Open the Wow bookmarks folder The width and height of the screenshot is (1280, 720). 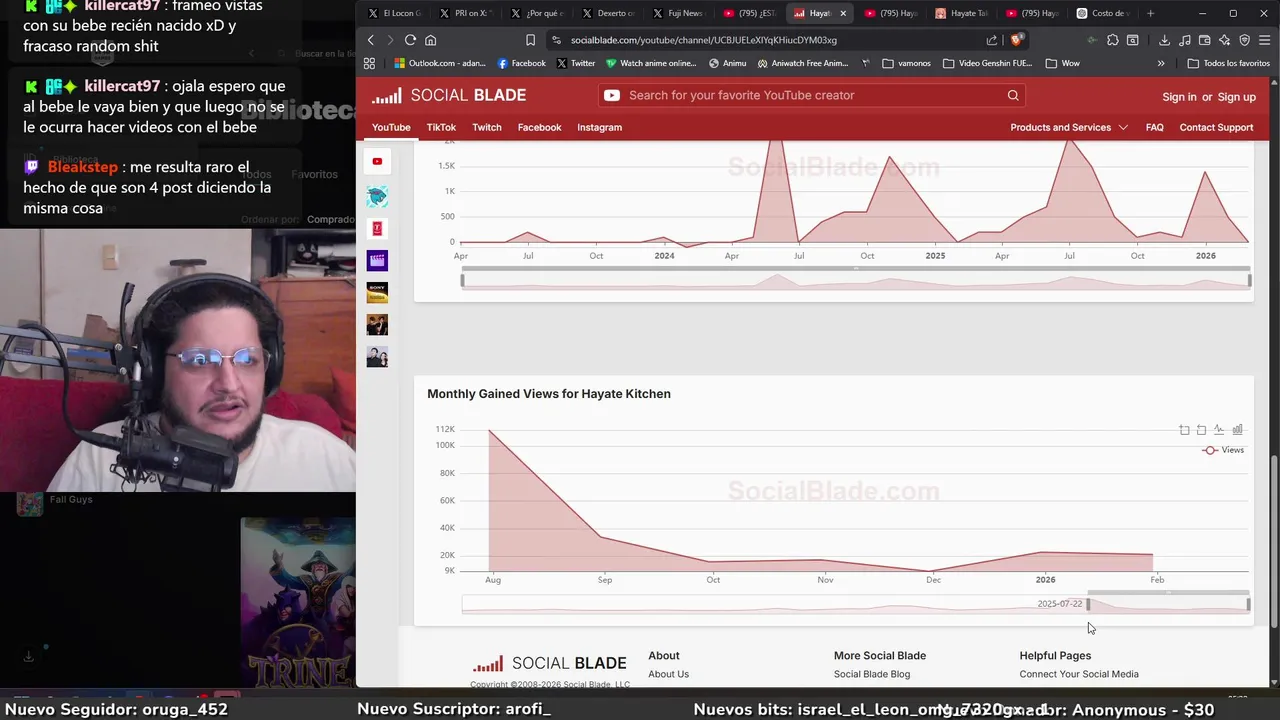coord(1062,63)
